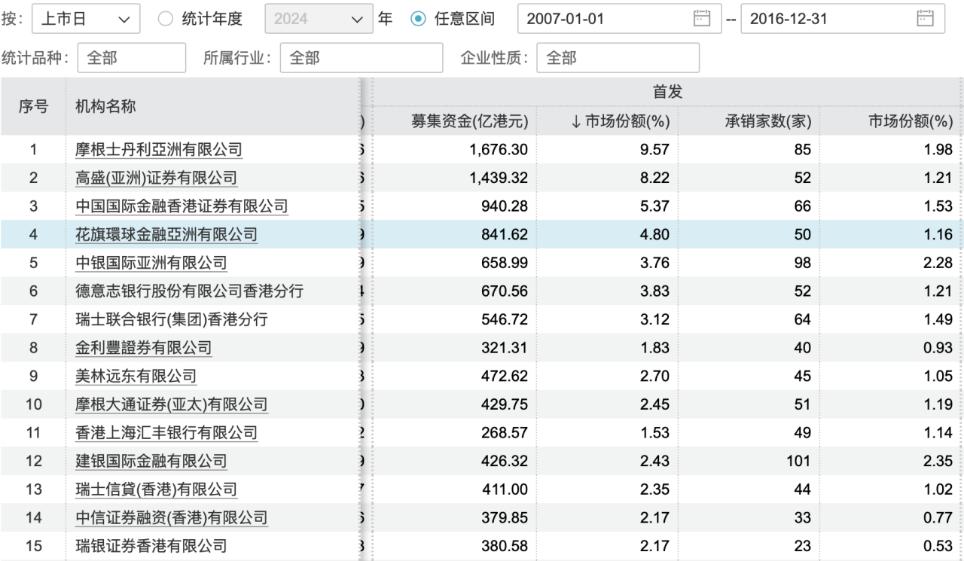Open 中银国际亚洲有限公司 link
Image resolution: width=964 pixels, height=561 pixels.
click(x=151, y=263)
